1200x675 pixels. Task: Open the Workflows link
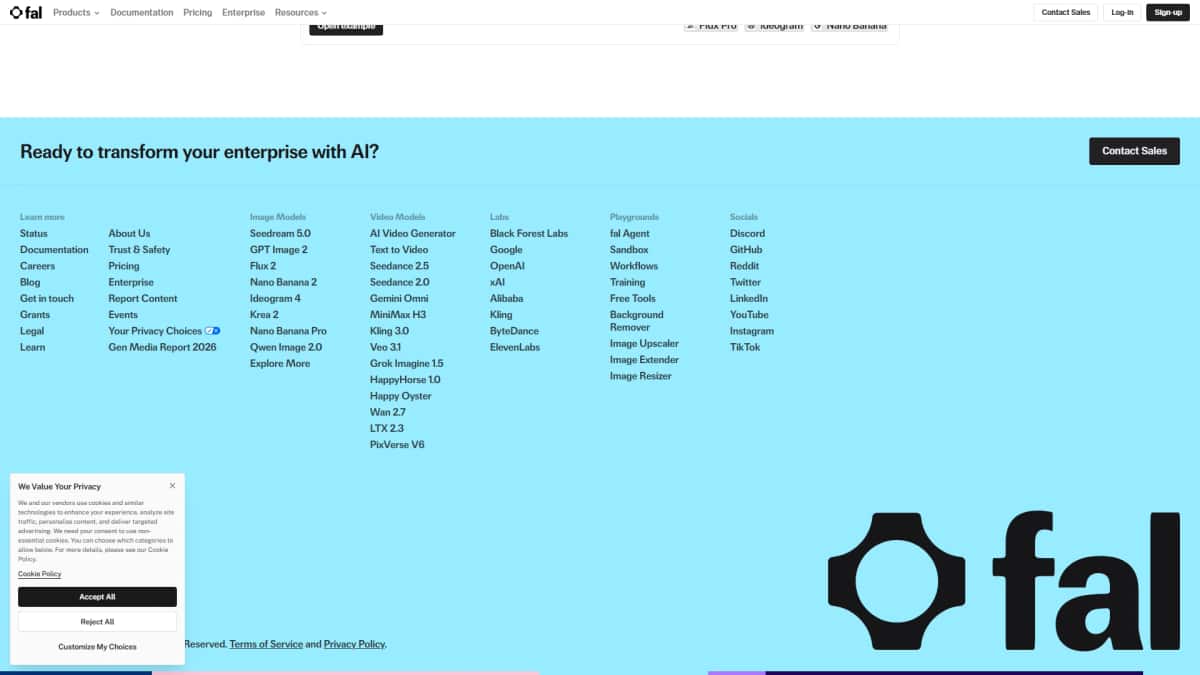(x=634, y=266)
